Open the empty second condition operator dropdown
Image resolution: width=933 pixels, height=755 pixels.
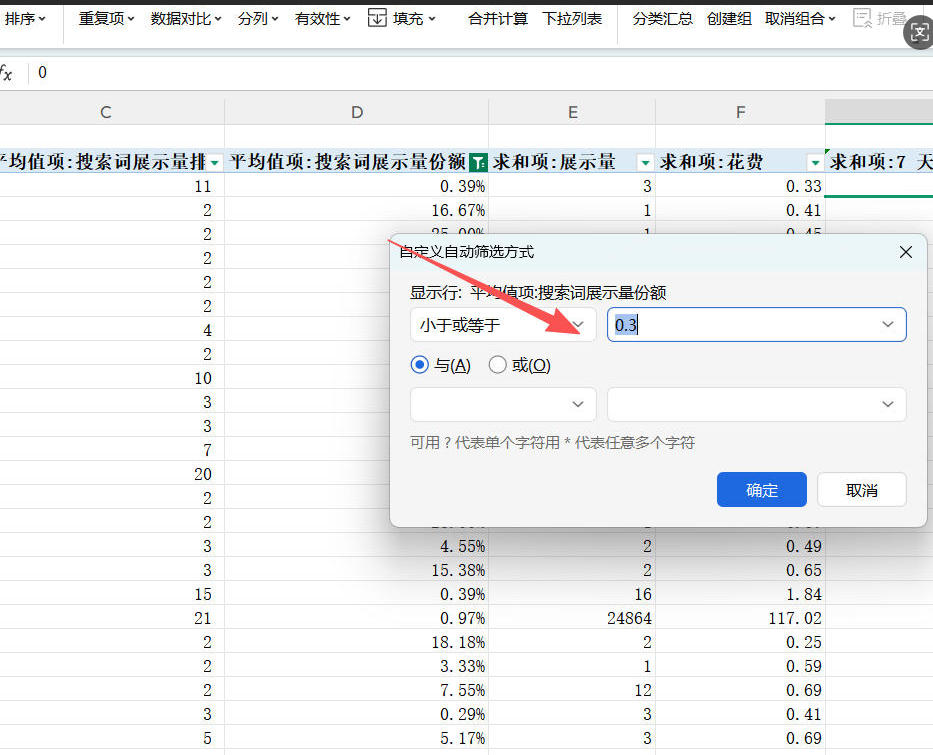503,404
